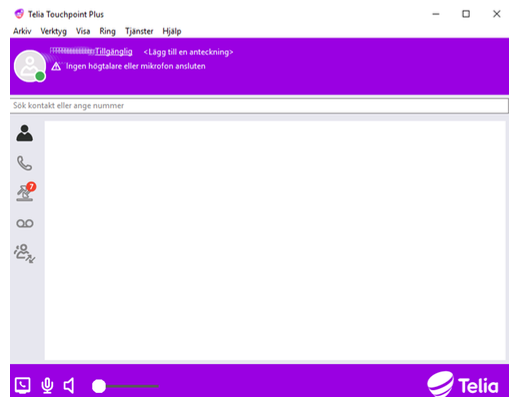This screenshot has height=413, width=520.
Task: Focus the 'Sök kontakt eller ange nummer' field
Action: click(x=259, y=106)
